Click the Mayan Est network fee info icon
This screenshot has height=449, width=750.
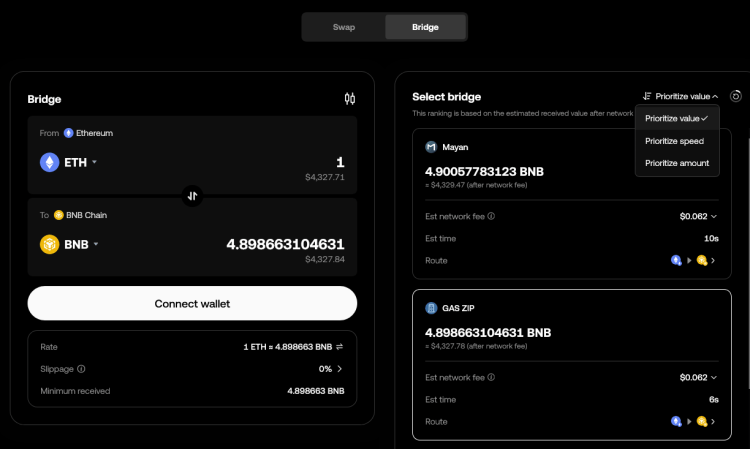491,216
